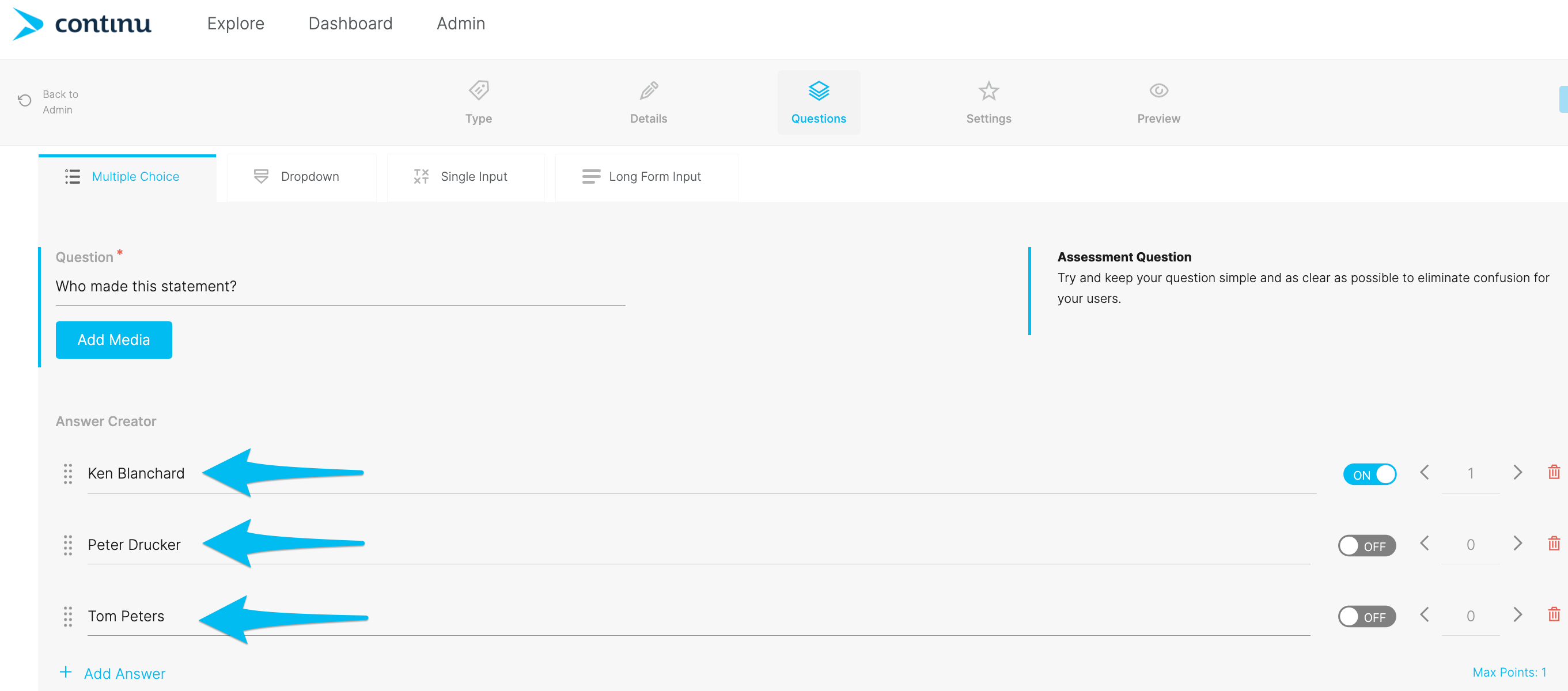The width and height of the screenshot is (1568, 691).
Task: Click the Peter Drucker points value
Action: click(x=1470, y=544)
